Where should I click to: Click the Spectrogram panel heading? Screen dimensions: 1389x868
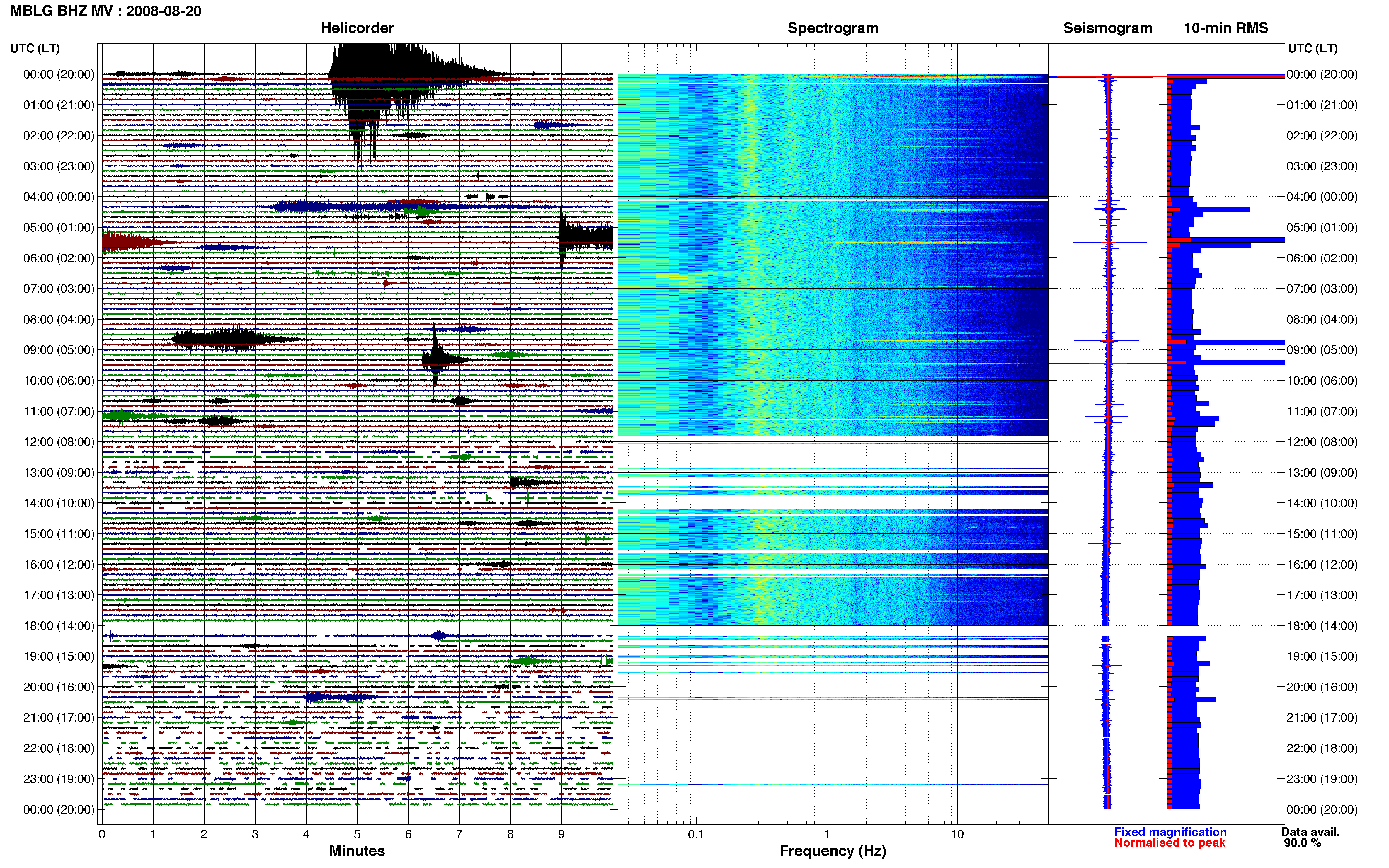833,28
